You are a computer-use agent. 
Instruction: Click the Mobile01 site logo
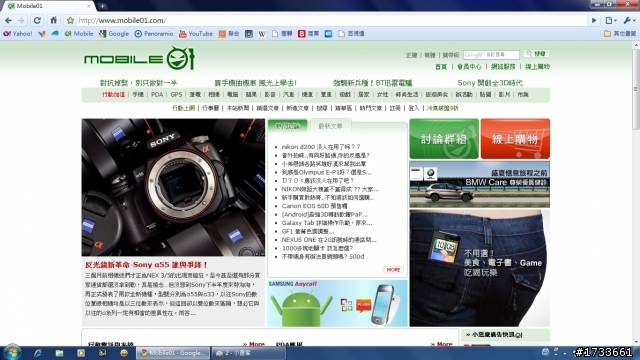click(x=140, y=58)
